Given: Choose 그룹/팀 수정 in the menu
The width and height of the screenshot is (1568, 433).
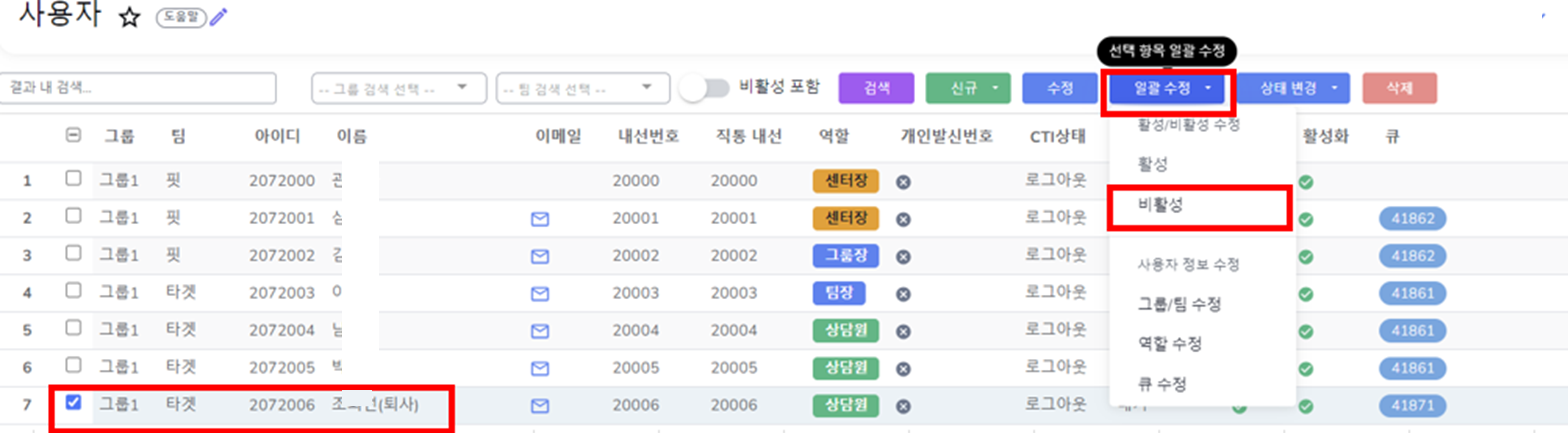Looking at the screenshot, I should click(x=1179, y=305).
